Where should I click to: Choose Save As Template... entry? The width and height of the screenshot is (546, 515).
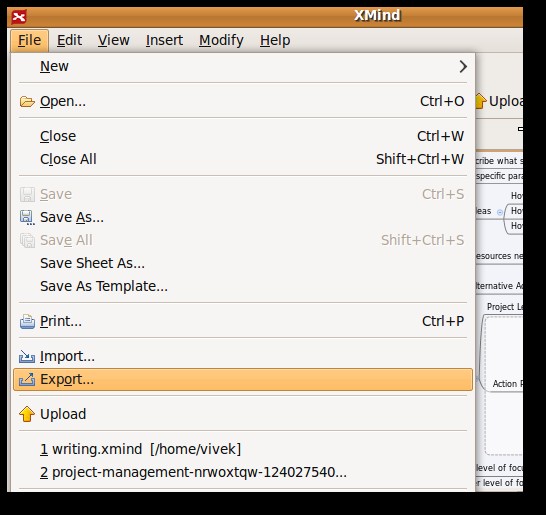(243, 287)
